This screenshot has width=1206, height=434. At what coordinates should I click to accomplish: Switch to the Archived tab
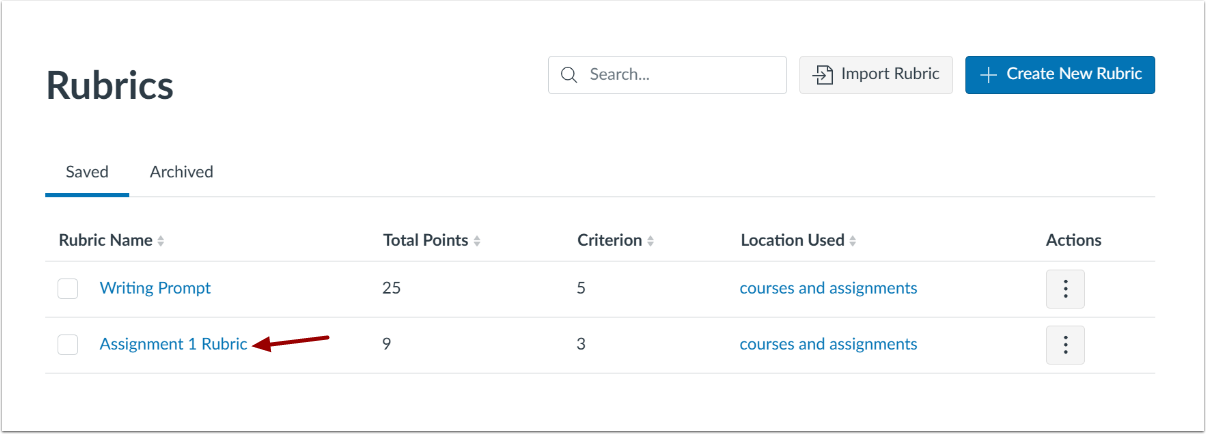coord(181,172)
